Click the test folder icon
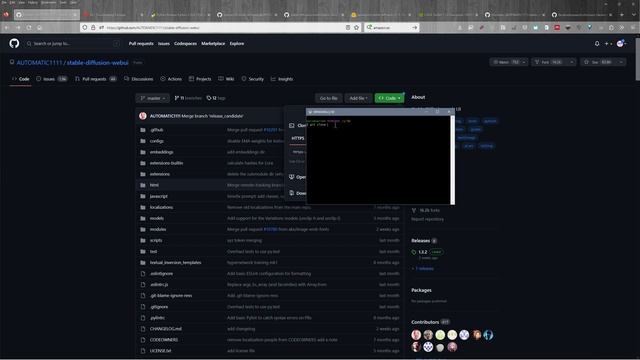 pos(143,251)
